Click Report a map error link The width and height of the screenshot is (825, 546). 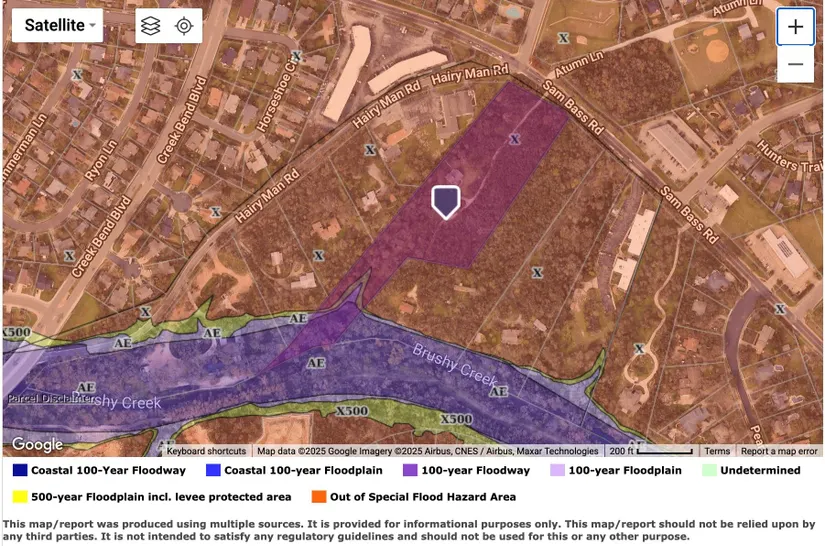click(779, 451)
